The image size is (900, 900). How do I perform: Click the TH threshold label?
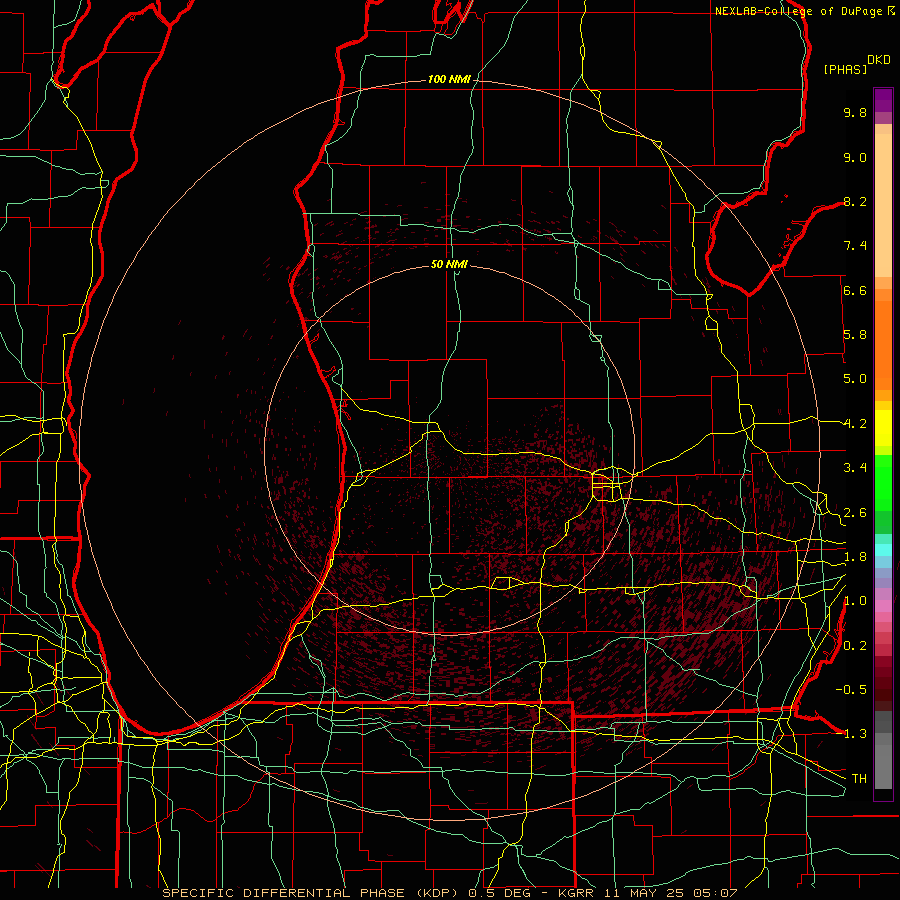(859, 778)
